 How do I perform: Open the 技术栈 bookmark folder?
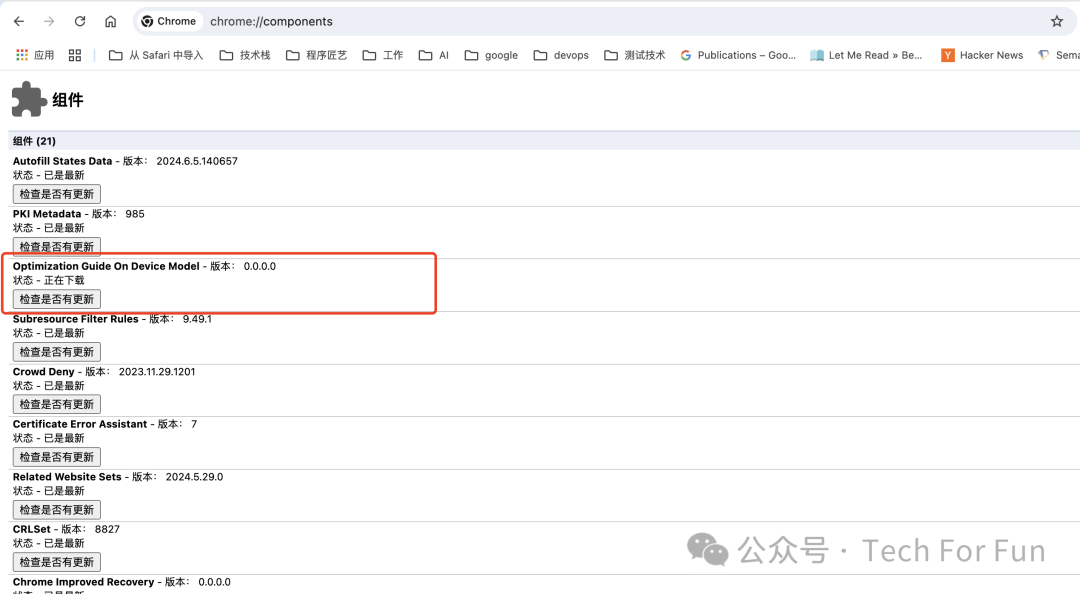point(245,55)
